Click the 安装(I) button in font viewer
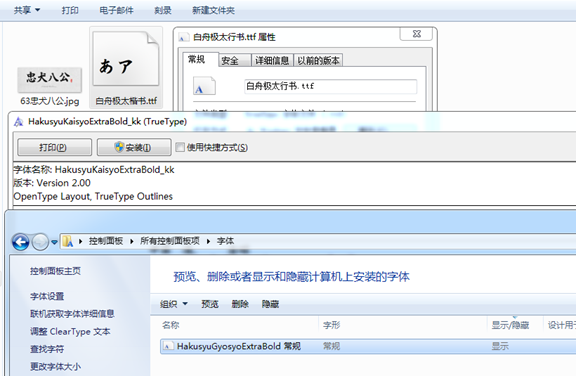 (x=134, y=147)
